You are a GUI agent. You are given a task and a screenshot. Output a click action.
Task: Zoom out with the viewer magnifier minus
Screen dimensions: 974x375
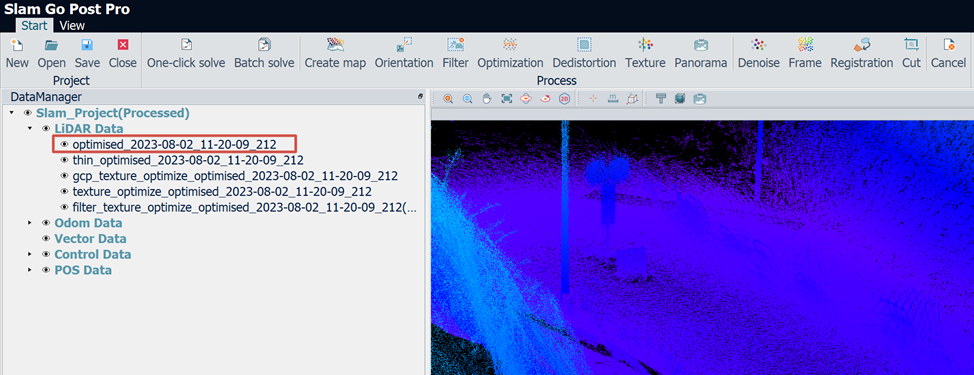click(x=468, y=99)
